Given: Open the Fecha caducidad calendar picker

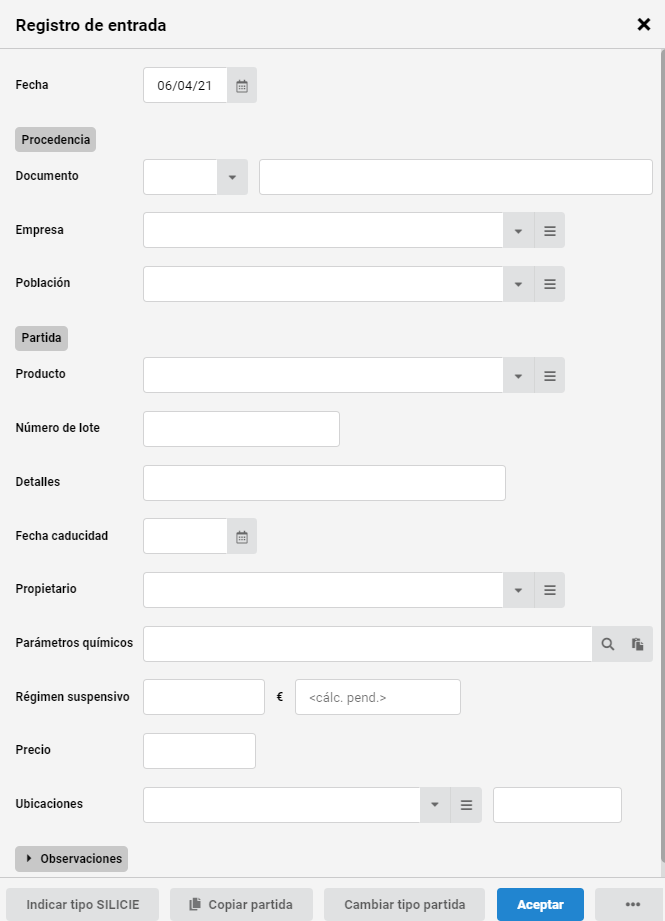Looking at the screenshot, I should 242,536.
